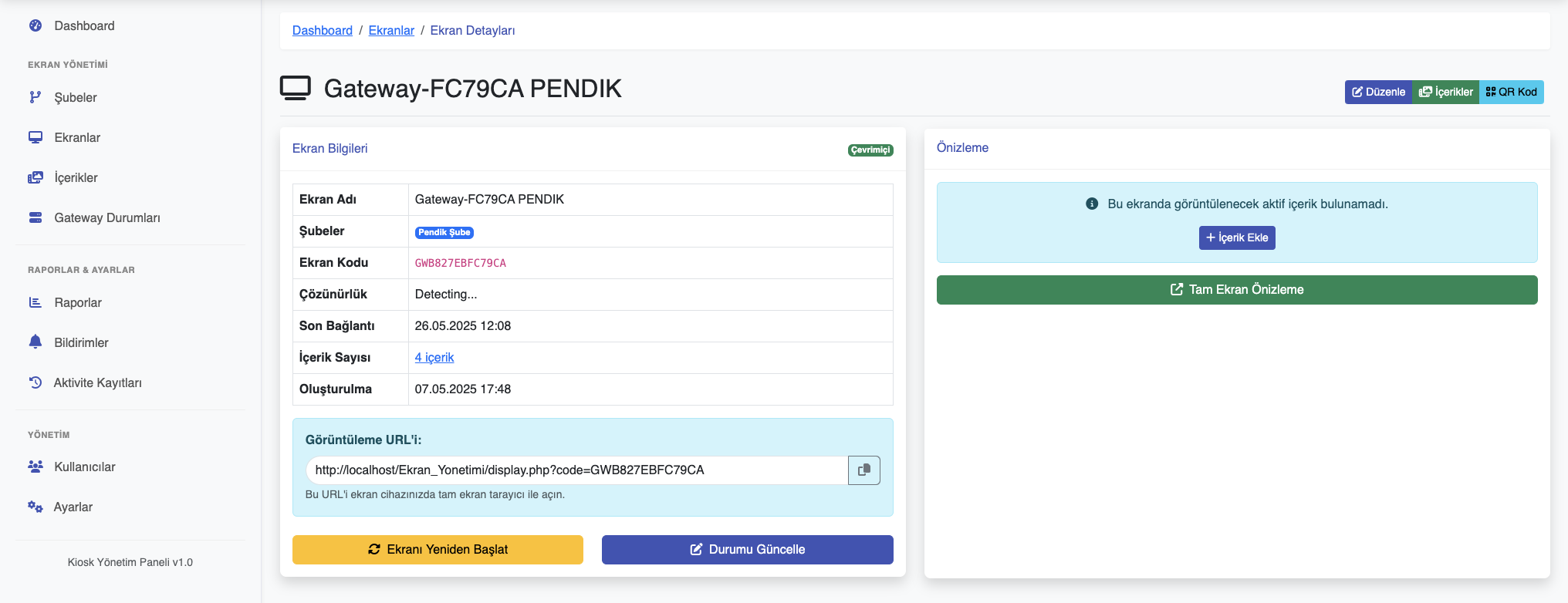Open Tam Ekran Önizleme
Screen dimensions: 1568x603
(x=1237, y=289)
